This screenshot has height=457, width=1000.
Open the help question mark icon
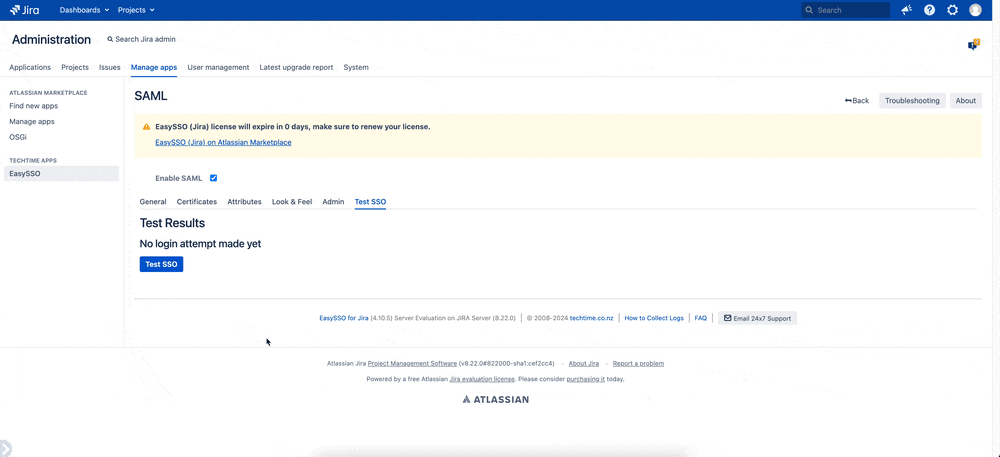929,10
